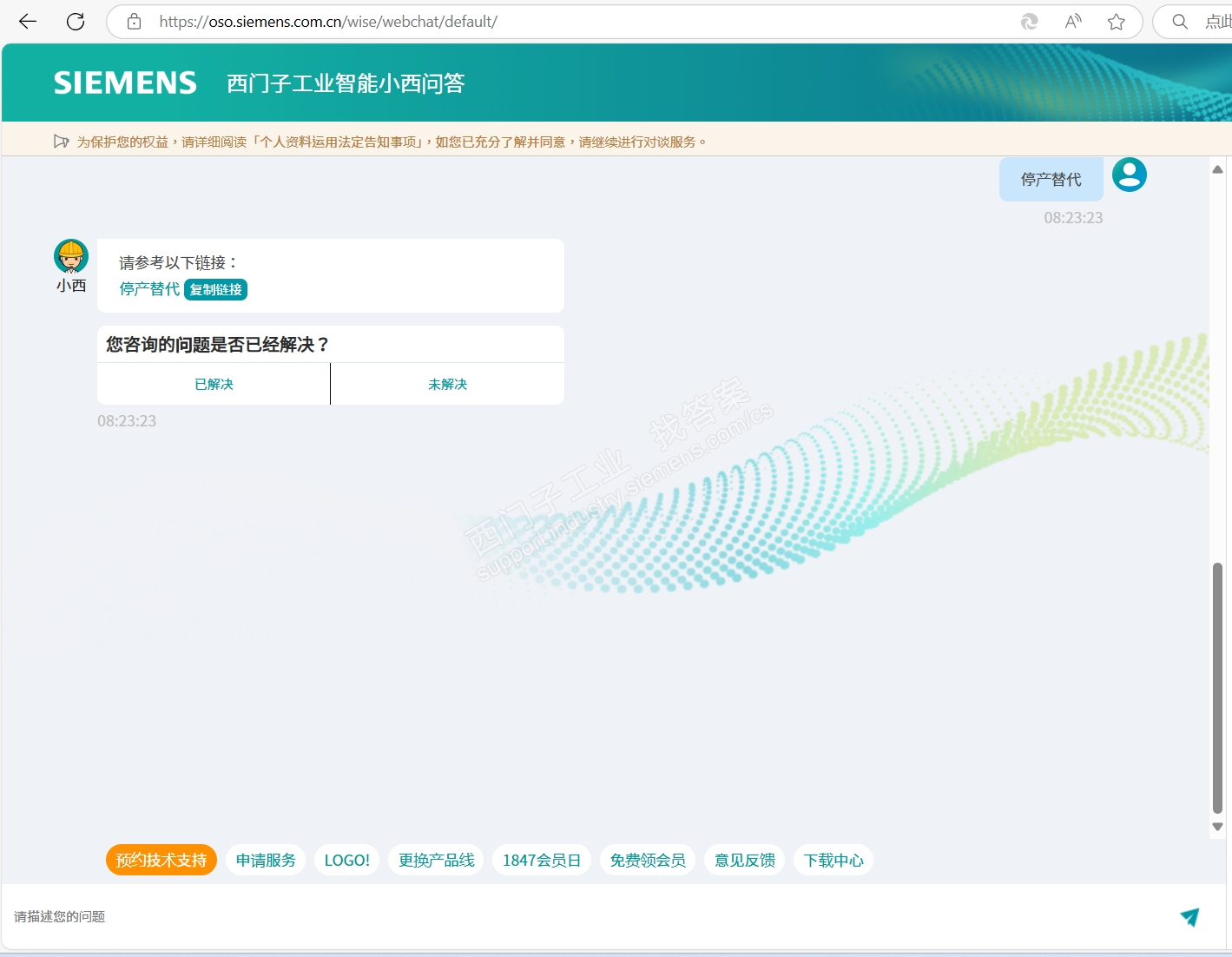Click the scrollbar up arrow
This screenshot has width=1232, height=957.
pos(1217,169)
